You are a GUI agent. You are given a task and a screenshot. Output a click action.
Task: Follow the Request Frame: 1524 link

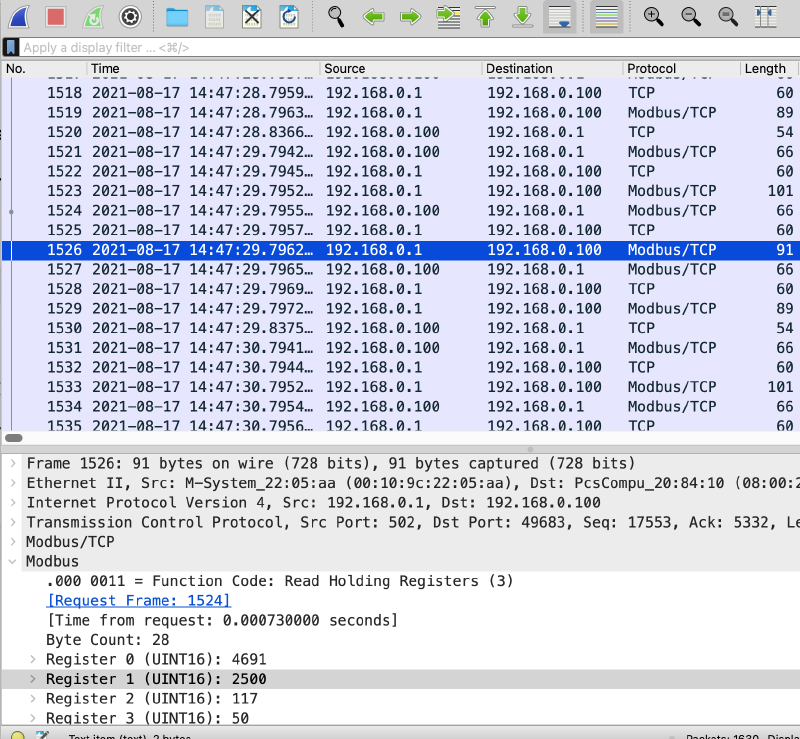point(138,601)
